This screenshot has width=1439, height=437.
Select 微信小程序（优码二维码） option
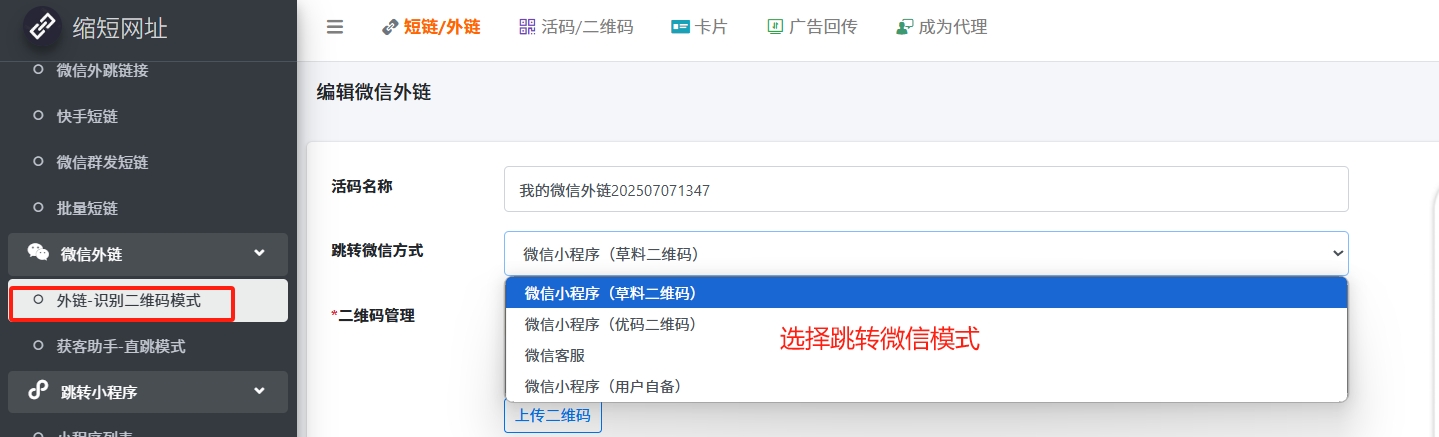[610, 324]
